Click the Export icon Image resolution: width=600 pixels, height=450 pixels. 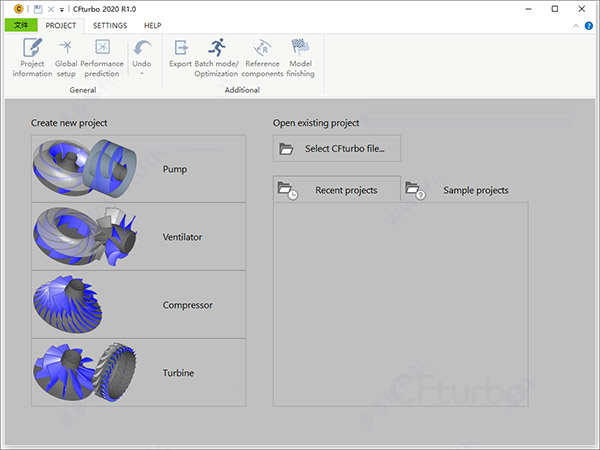point(181,56)
